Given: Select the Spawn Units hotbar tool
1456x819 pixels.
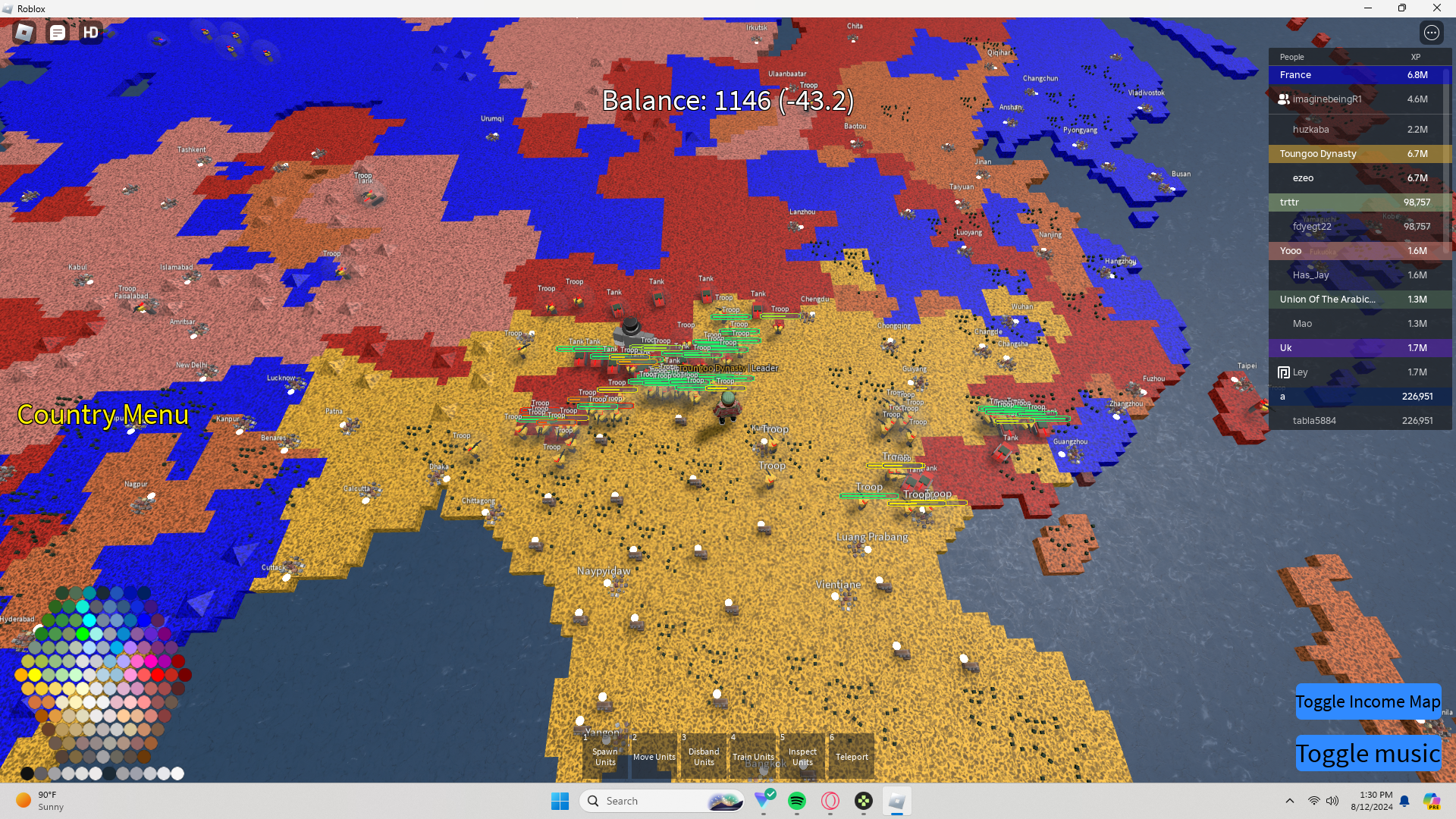Looking at the screenshot, I should pyautogui.click(x=605, y=755).
